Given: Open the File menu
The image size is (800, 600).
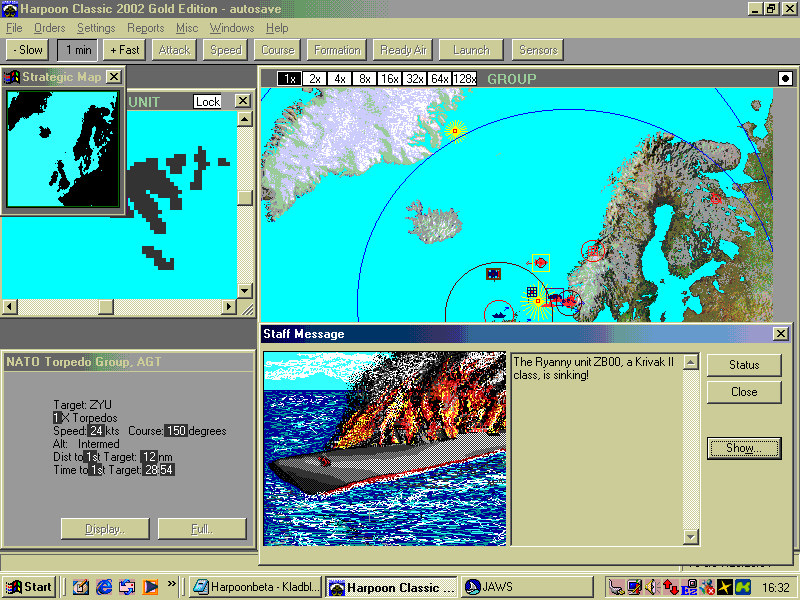Looking at the screenshot, I should tap(14, 28).
